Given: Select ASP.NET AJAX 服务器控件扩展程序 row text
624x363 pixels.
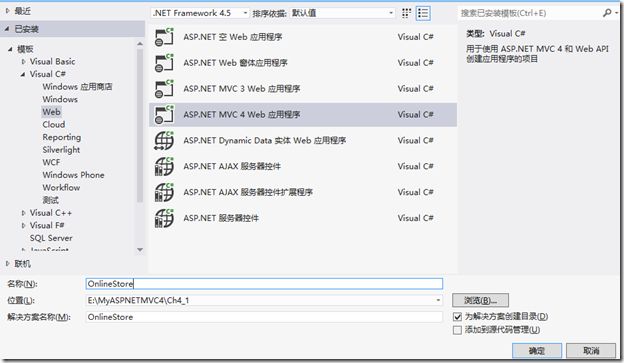Looking at the screenshot, I should pos(248,192).
